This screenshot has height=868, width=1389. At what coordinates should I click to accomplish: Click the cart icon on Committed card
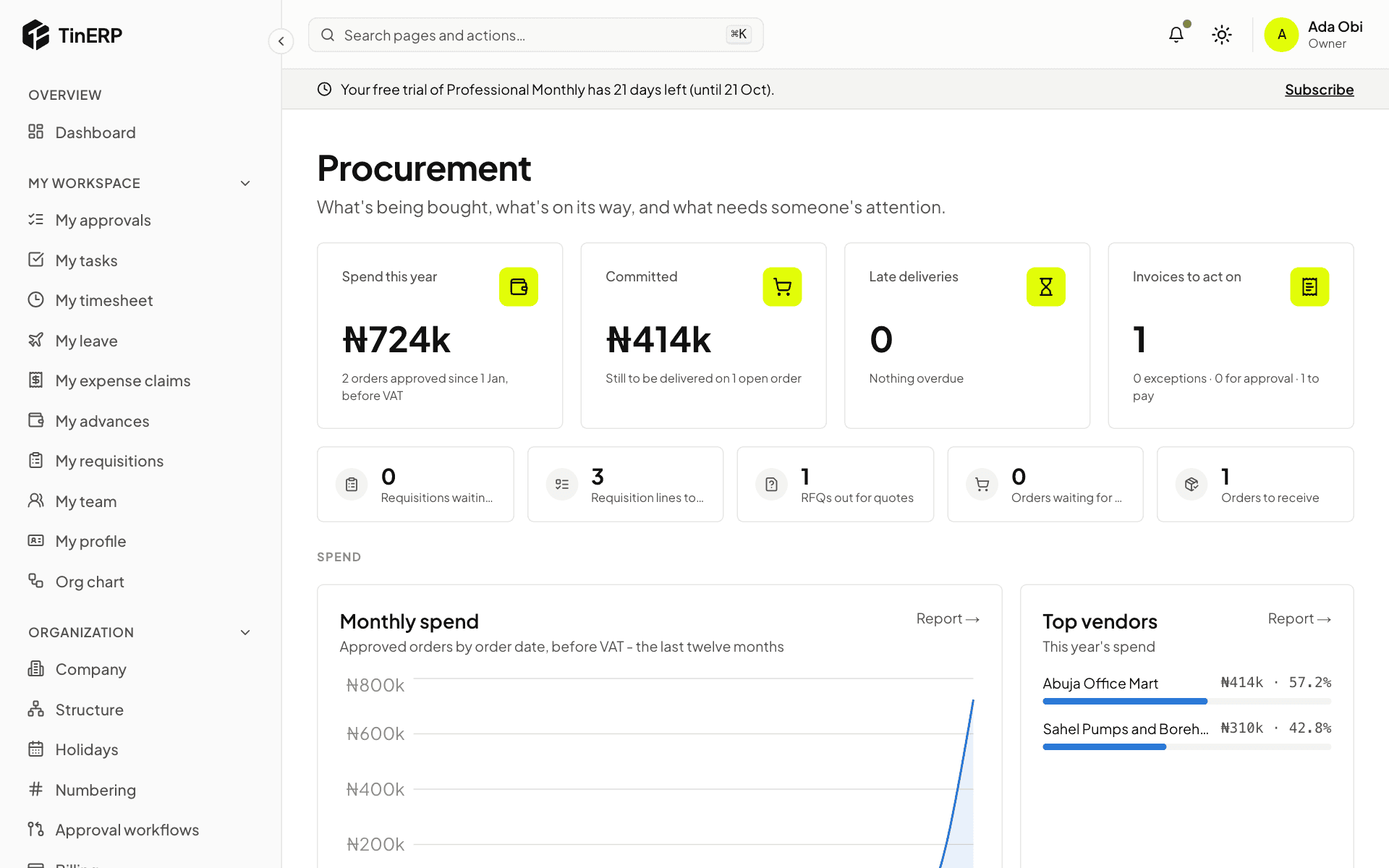tap(782, 287)
